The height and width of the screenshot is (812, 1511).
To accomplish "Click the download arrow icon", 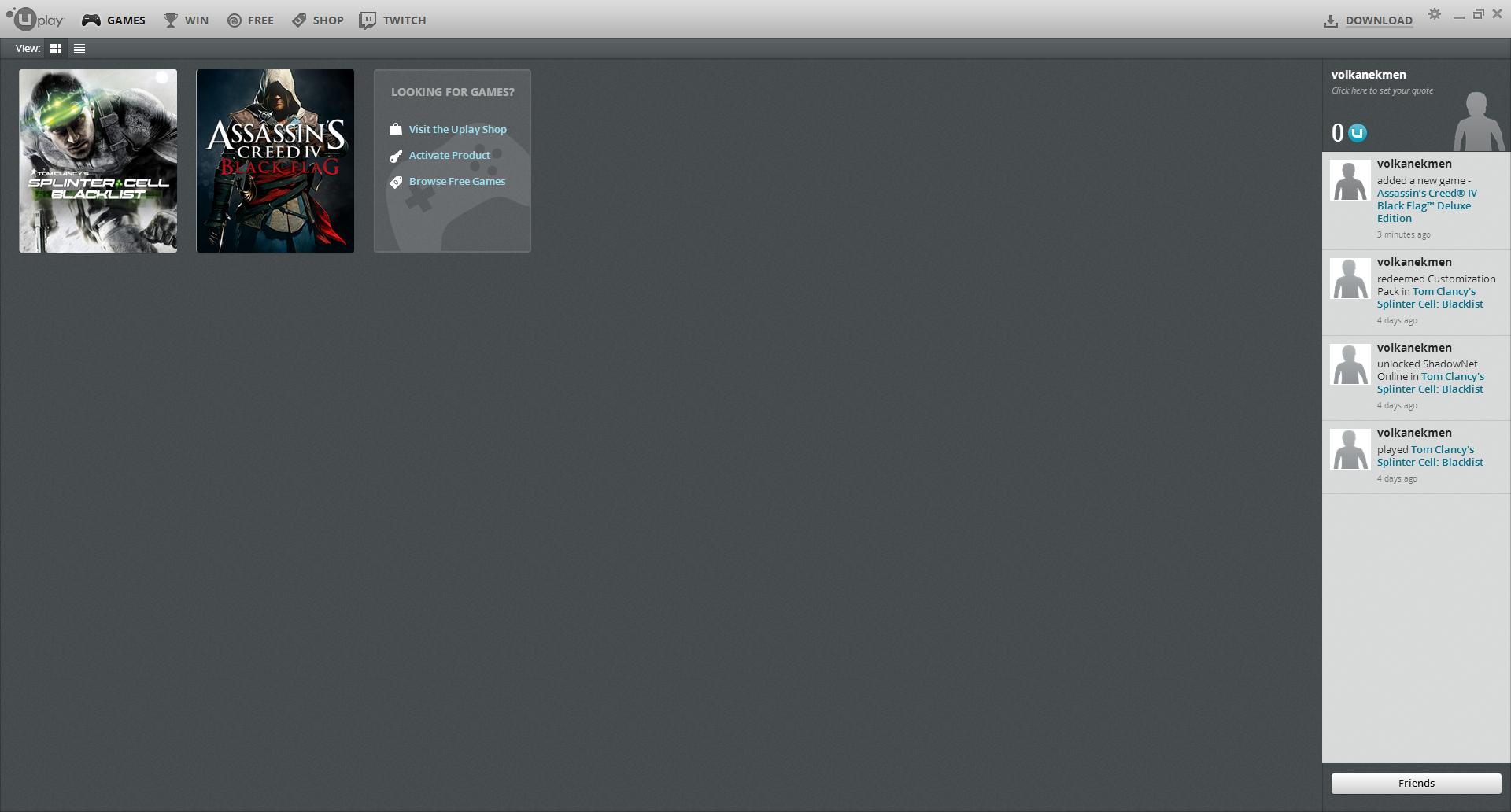I will click(1331, 21).
